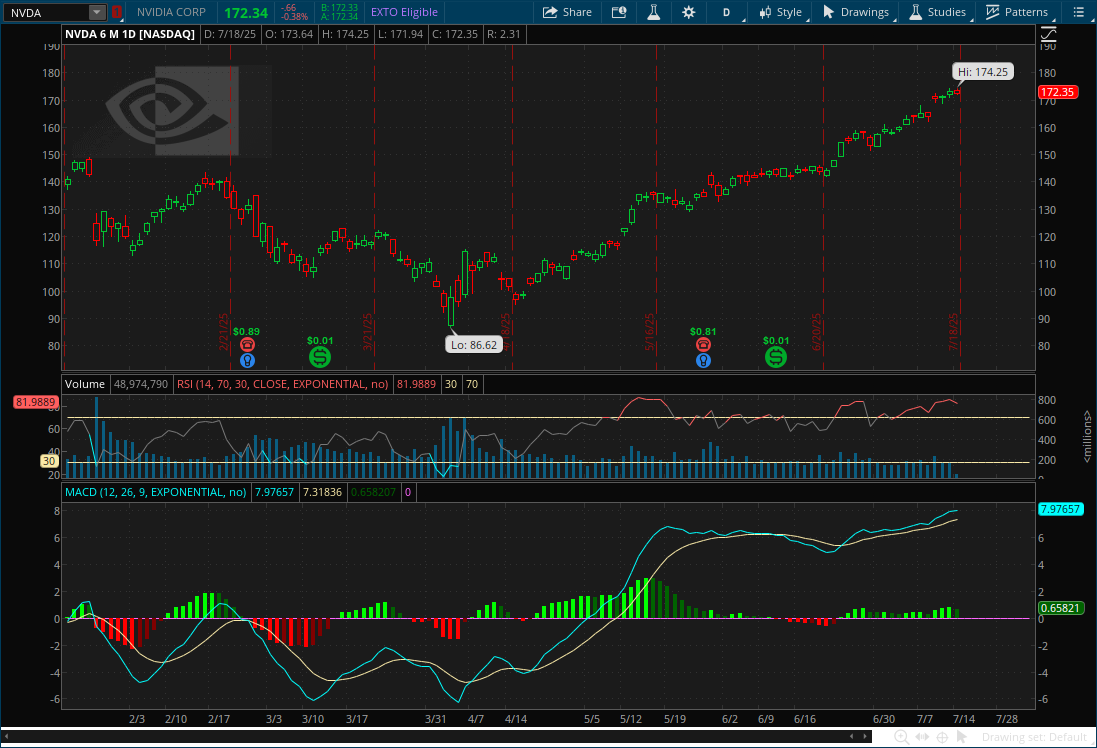Image resolution: width=1097 pixels, height=748 pixels.
Task: Click the RSI study header label
Action: [x=283, y=384]
